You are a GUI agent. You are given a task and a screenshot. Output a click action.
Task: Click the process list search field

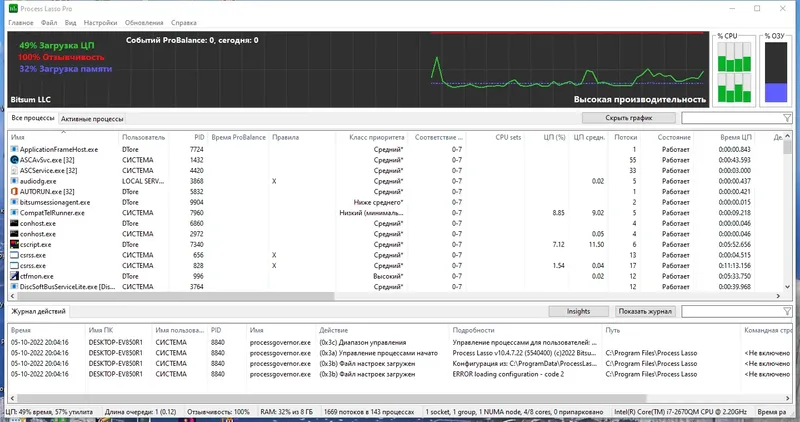tap(732, 118)
